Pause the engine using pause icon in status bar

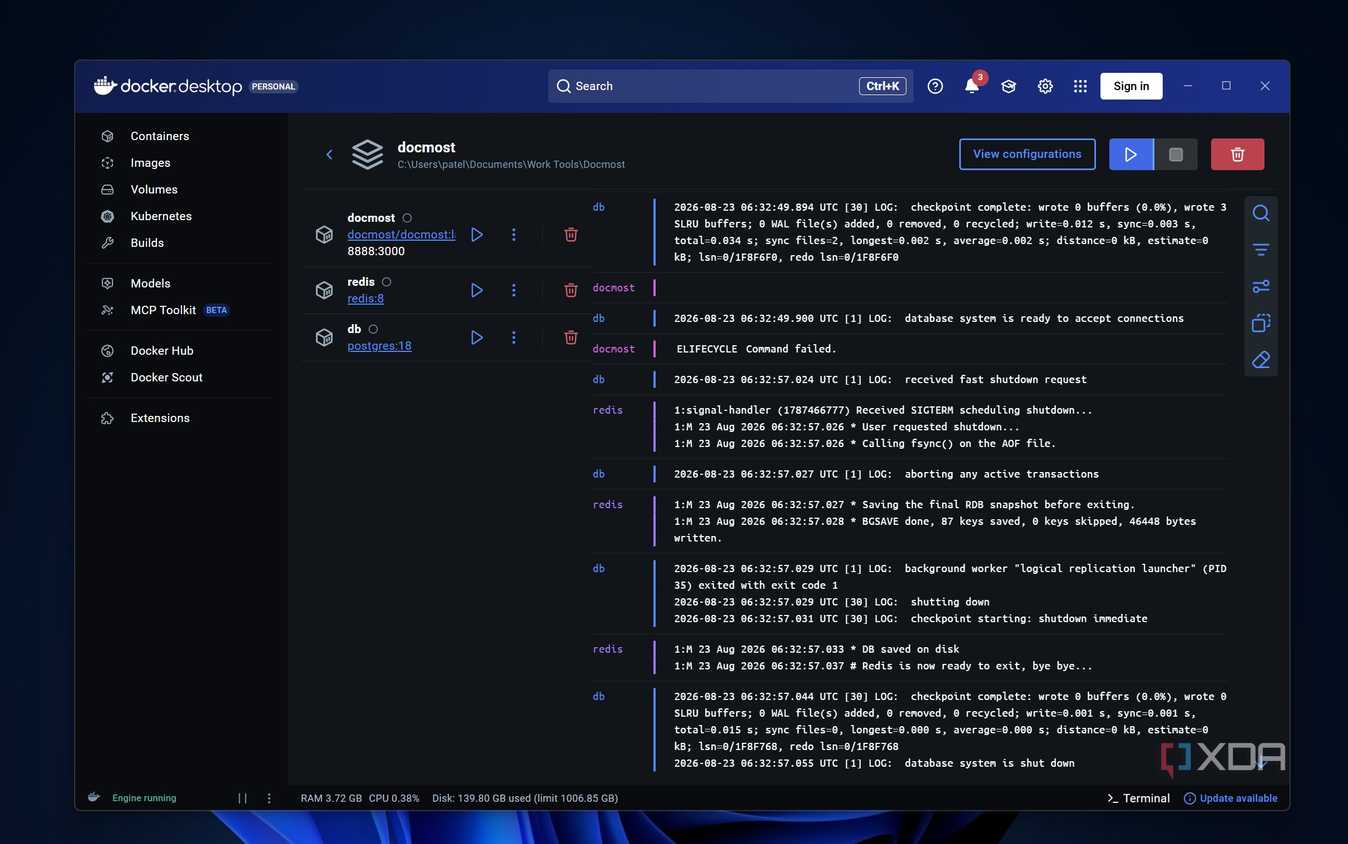pyautogui.click(x=242, y=798)
